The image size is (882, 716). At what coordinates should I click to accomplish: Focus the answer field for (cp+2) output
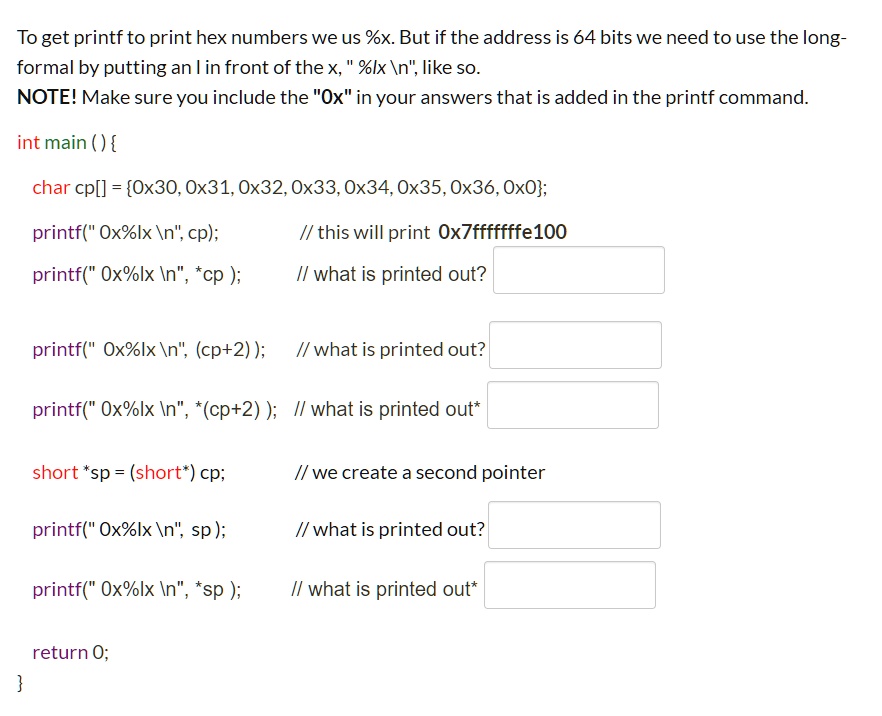(575, 345)
